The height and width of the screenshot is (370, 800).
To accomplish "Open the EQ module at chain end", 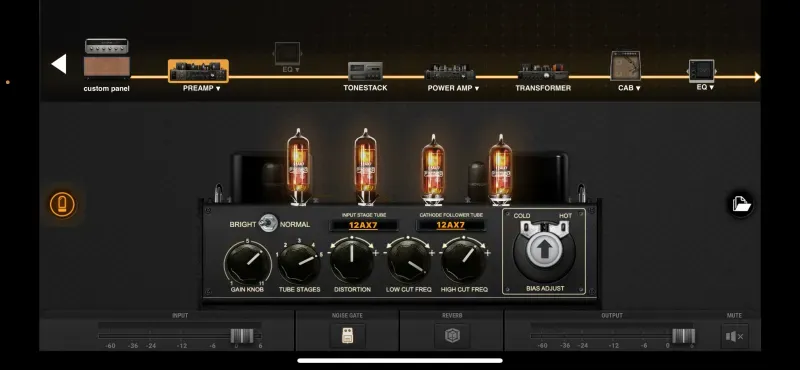I will [x=702, y=75].
